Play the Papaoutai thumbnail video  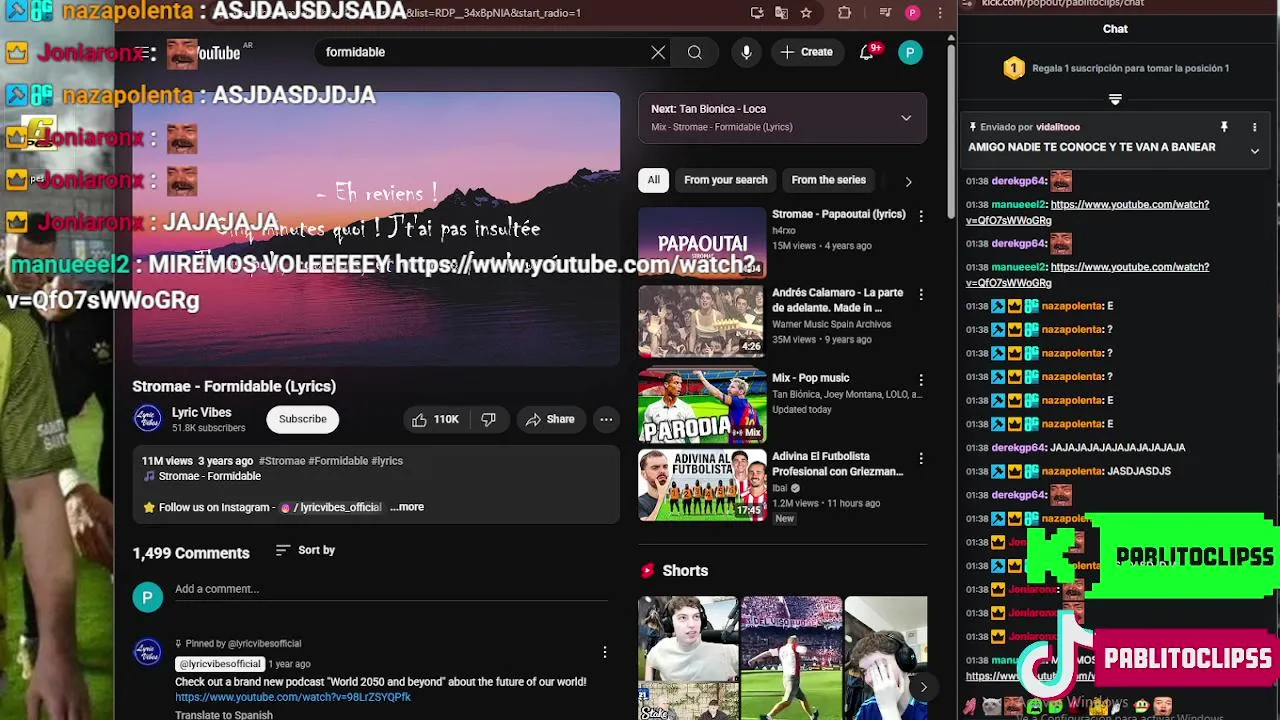(702, 241)
